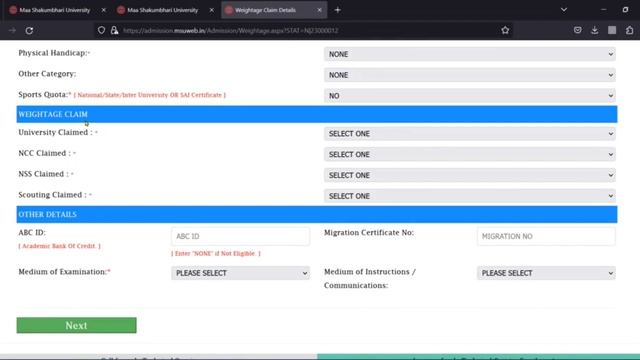Image resolution: width=640 pixels, height=360 pixels.
Task: Click the Physical Handicap label
Action: click(53, 53)
